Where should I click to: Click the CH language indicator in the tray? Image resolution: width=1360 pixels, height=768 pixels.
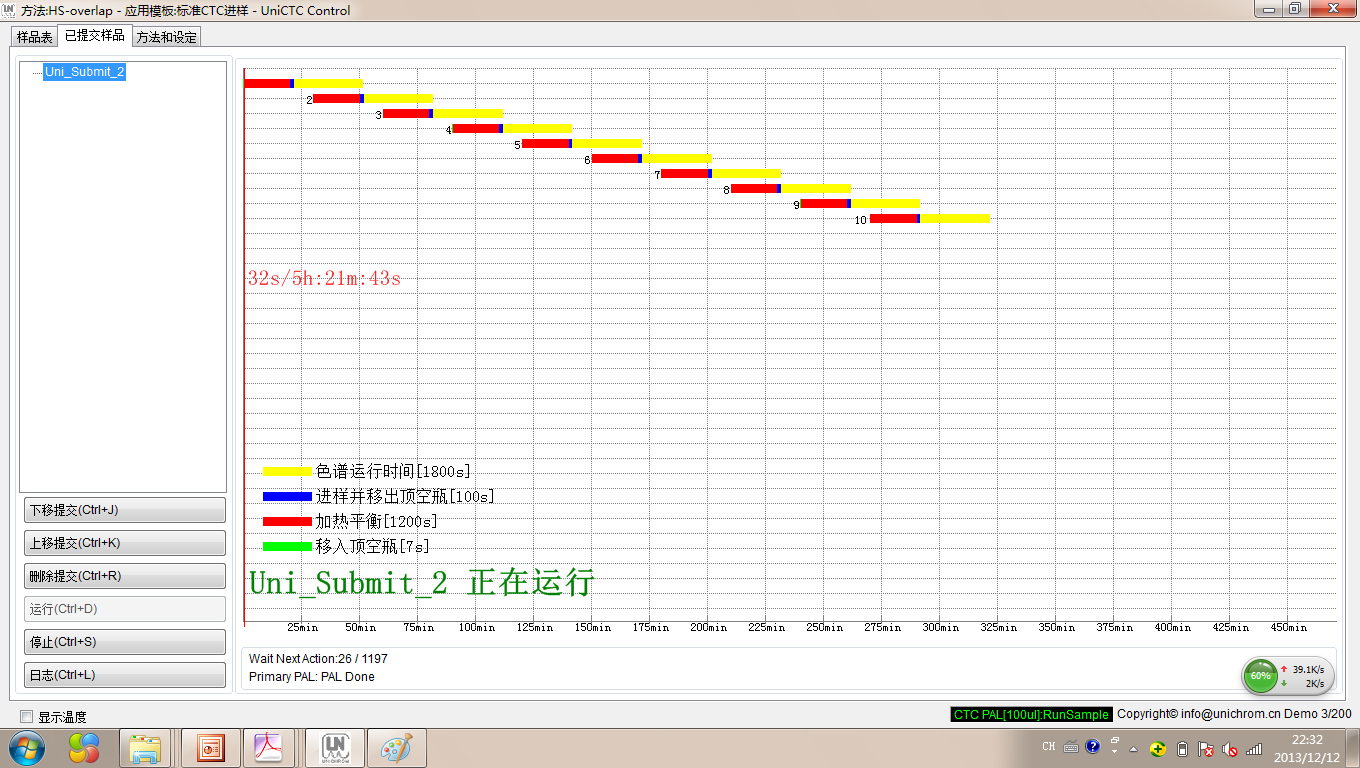coord(1049,747)
